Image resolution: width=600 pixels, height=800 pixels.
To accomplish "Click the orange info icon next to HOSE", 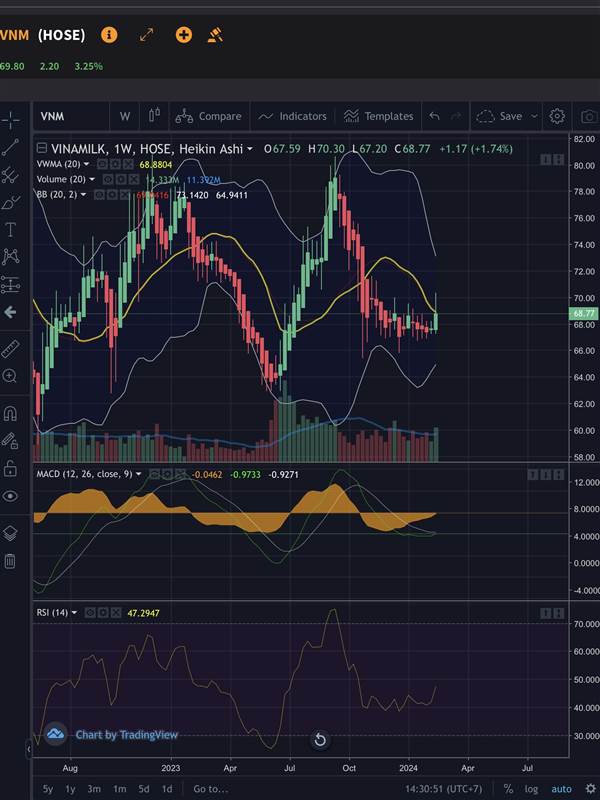I will tap(109, 35).
